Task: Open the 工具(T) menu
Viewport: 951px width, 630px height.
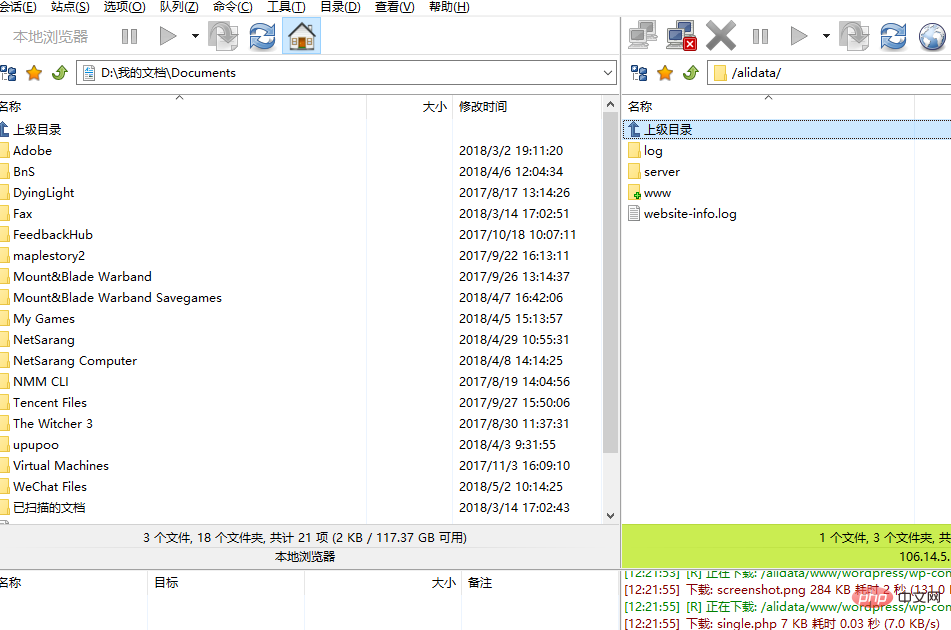Action: coord(286,7)
